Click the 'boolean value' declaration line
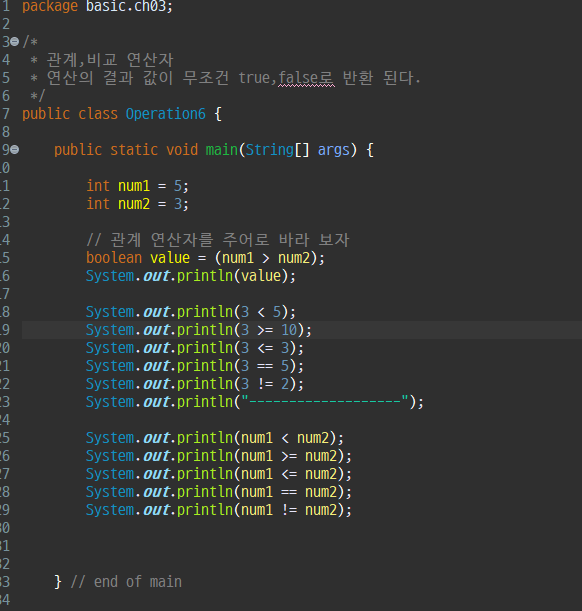This screenshot has height=611, width=582. (x=205, y=258)
